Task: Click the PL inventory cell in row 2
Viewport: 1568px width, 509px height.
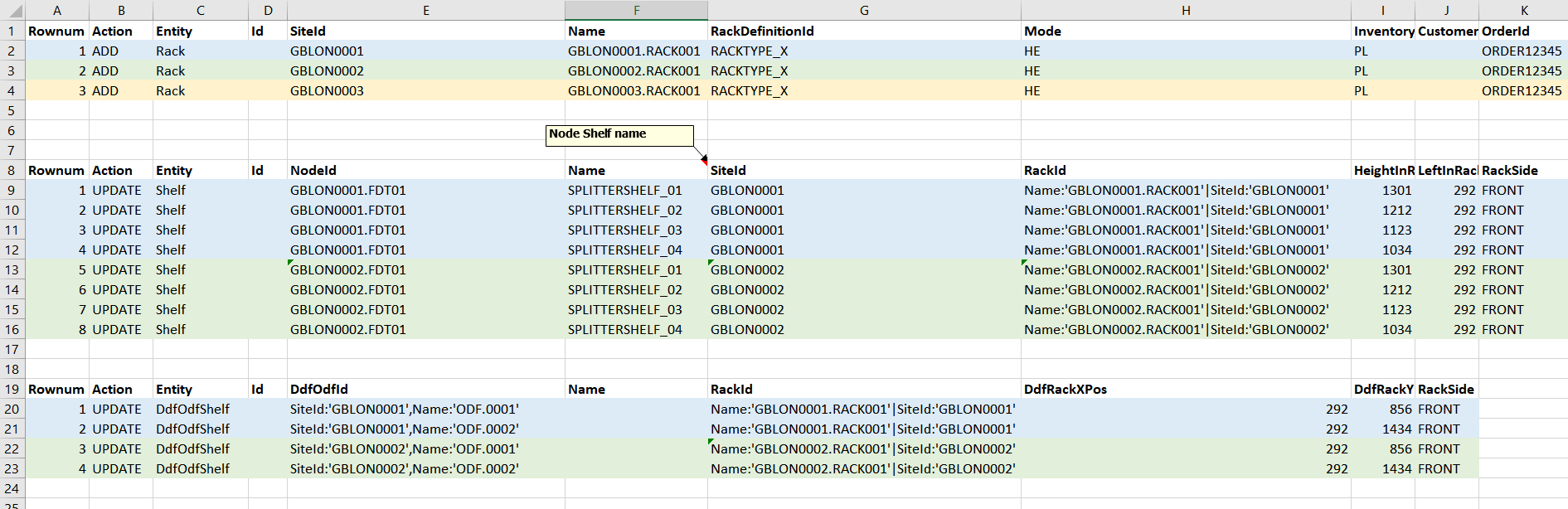Action: [x=1383, y=51]
